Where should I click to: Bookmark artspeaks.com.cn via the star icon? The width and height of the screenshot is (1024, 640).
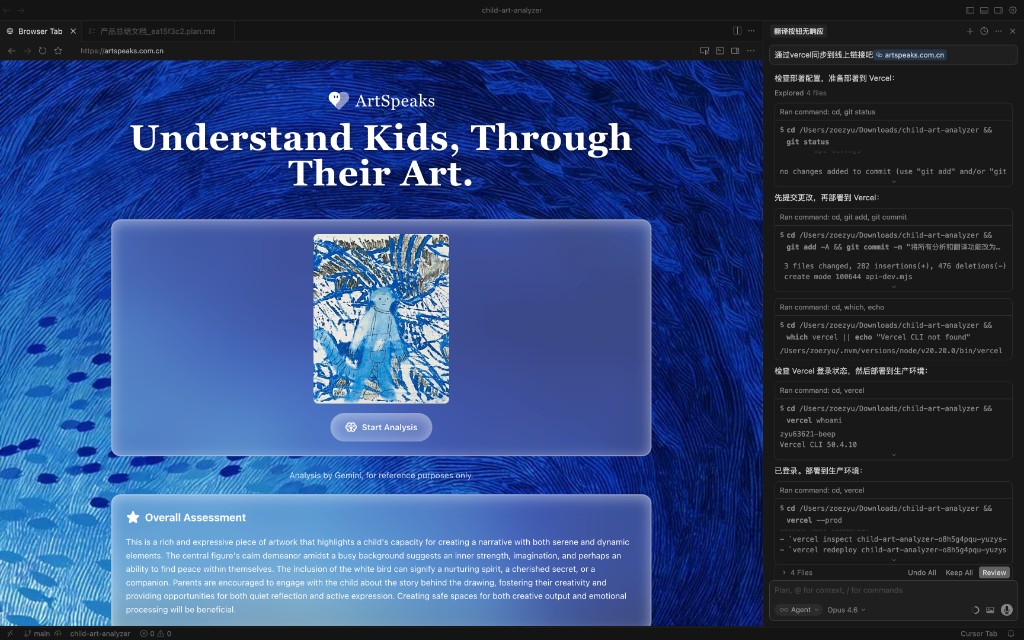pyautogui.click(x=57, y=50)
